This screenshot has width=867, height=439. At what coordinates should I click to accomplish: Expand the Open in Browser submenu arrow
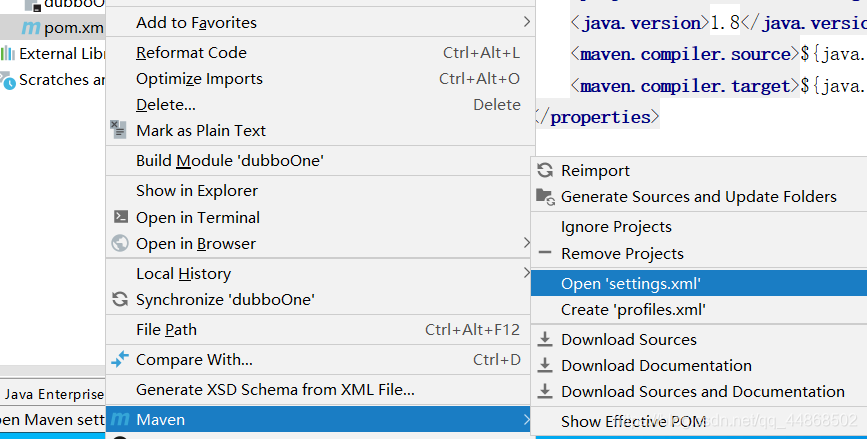[527, 243]
